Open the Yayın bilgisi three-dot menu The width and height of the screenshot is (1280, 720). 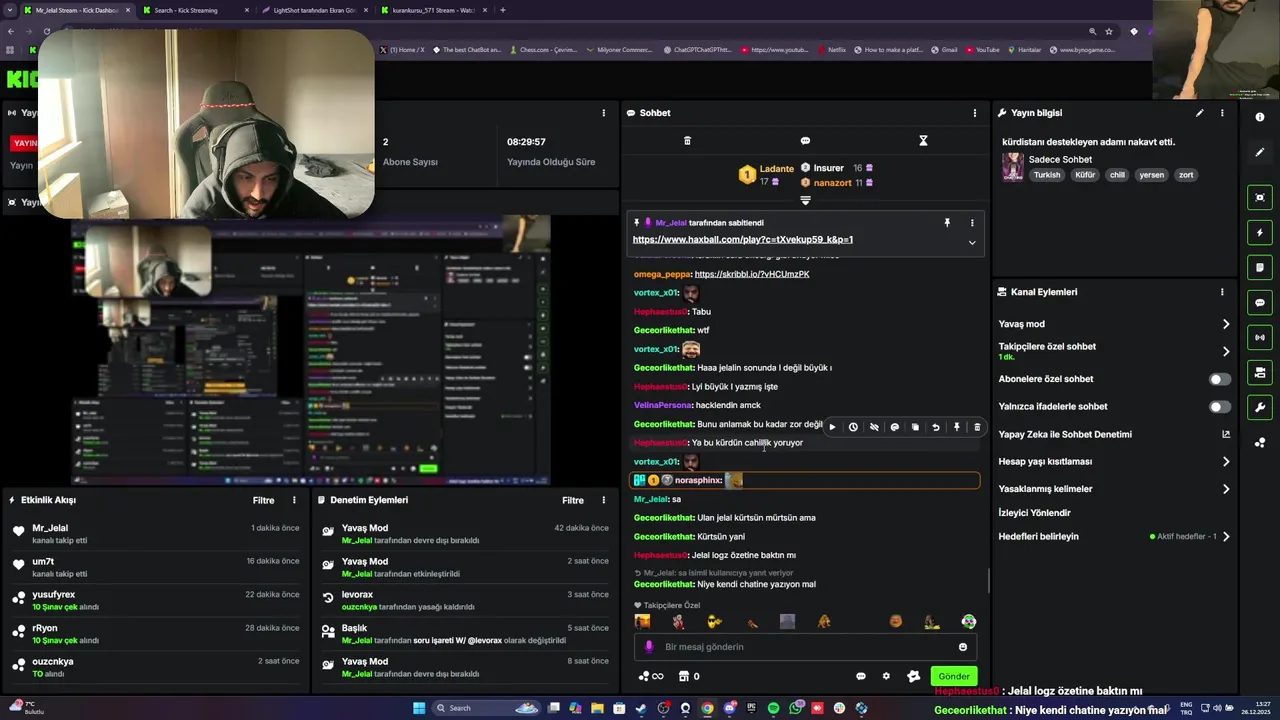(1222, 113)
